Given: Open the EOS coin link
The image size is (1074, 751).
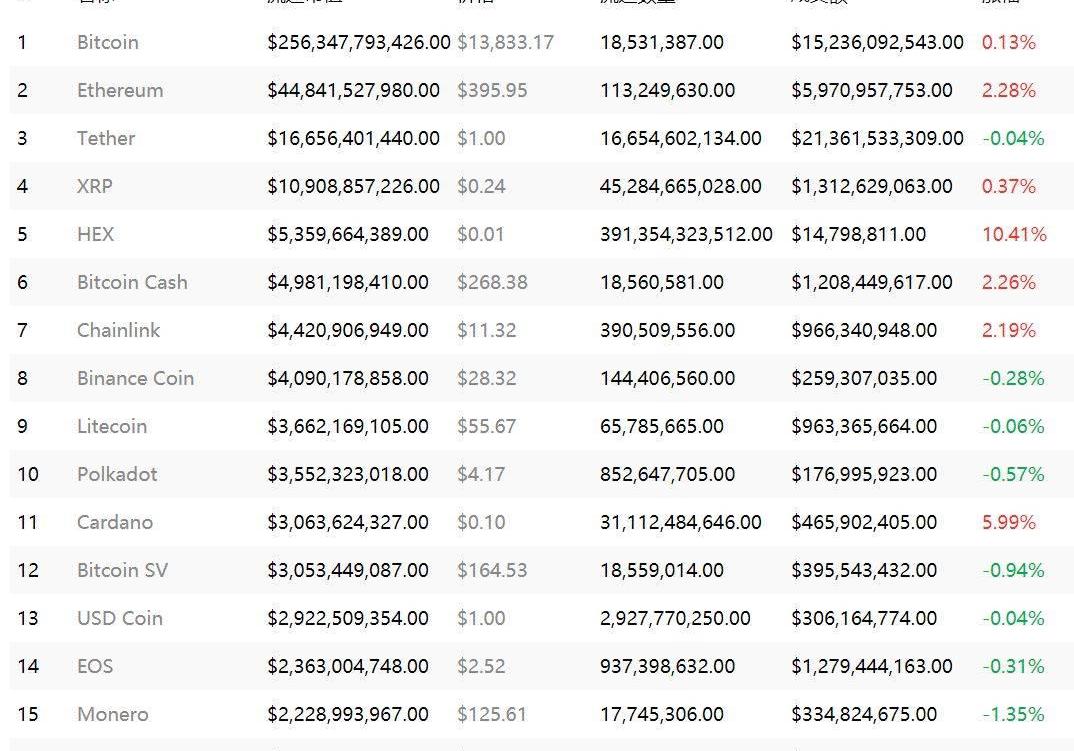Looking at the screenshot, I should (95, 666).
